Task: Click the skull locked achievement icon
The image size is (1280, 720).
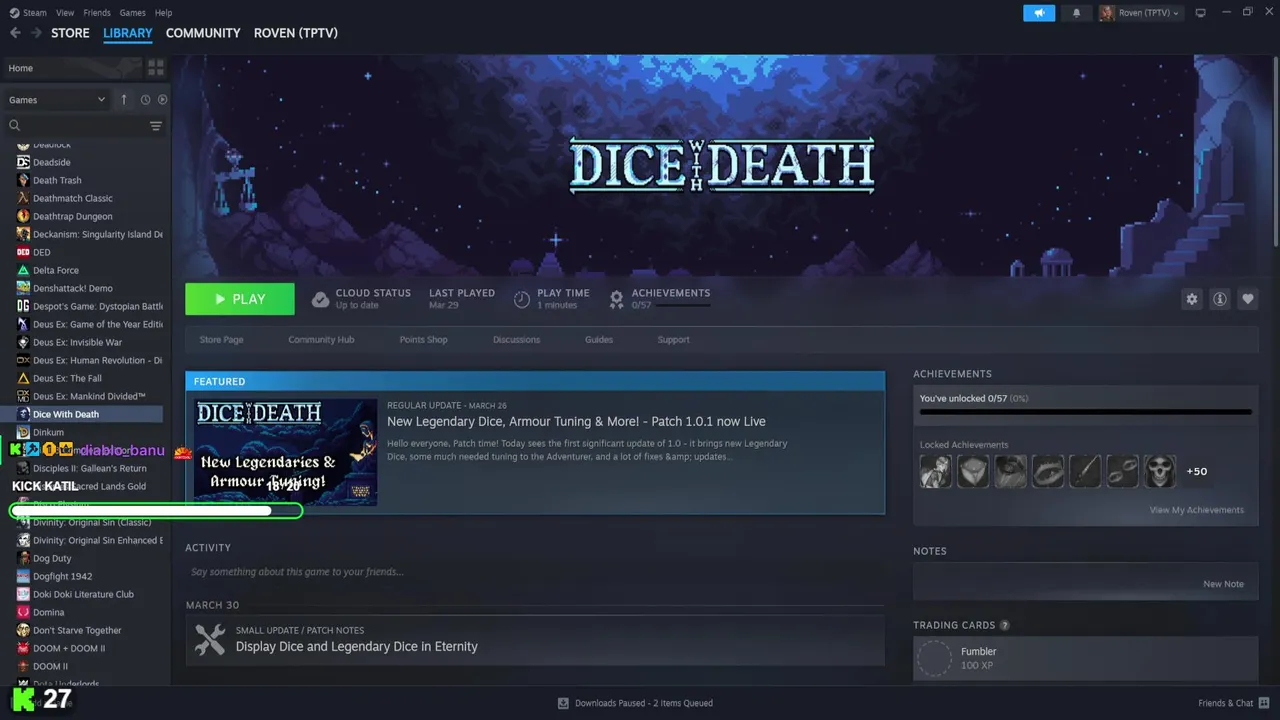Action: 1160,471
